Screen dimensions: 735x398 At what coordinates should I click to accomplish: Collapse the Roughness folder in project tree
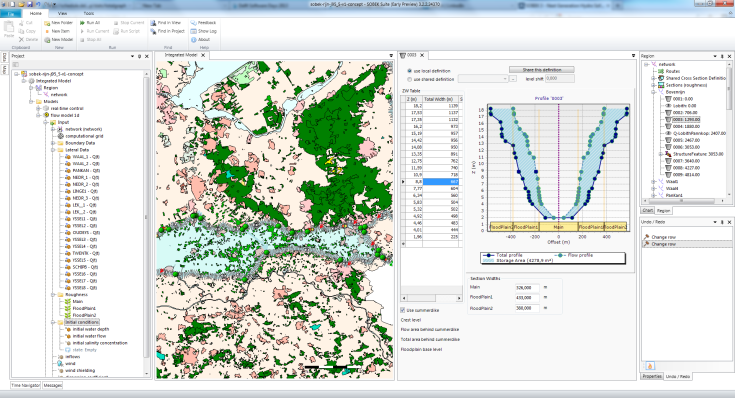53,295
